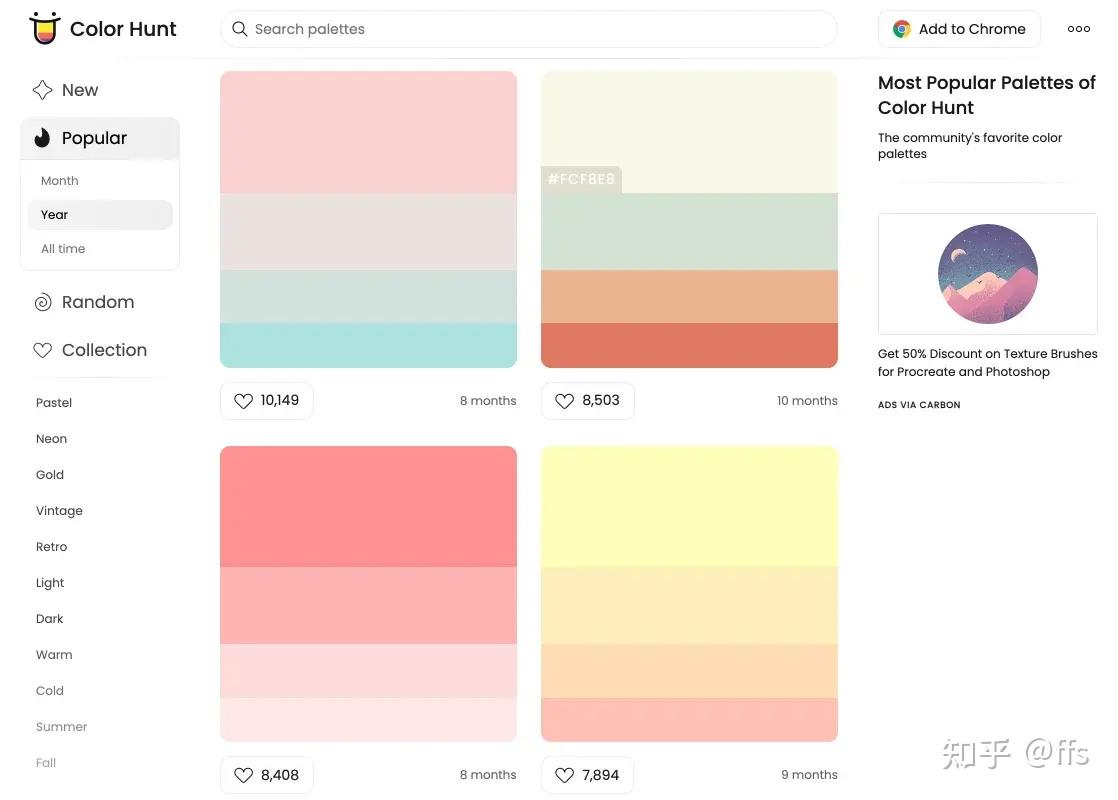This screenshot has width=1118, height=800.
Task: Select the Year time filter
Action: [55, 215]
